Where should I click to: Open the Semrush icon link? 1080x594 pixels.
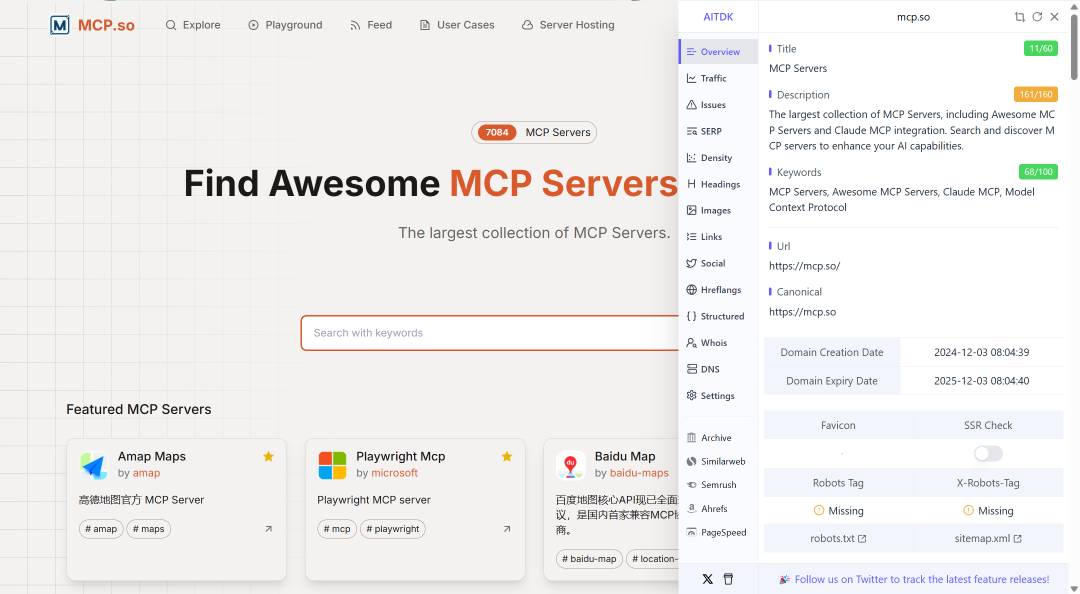click(692, 485)
